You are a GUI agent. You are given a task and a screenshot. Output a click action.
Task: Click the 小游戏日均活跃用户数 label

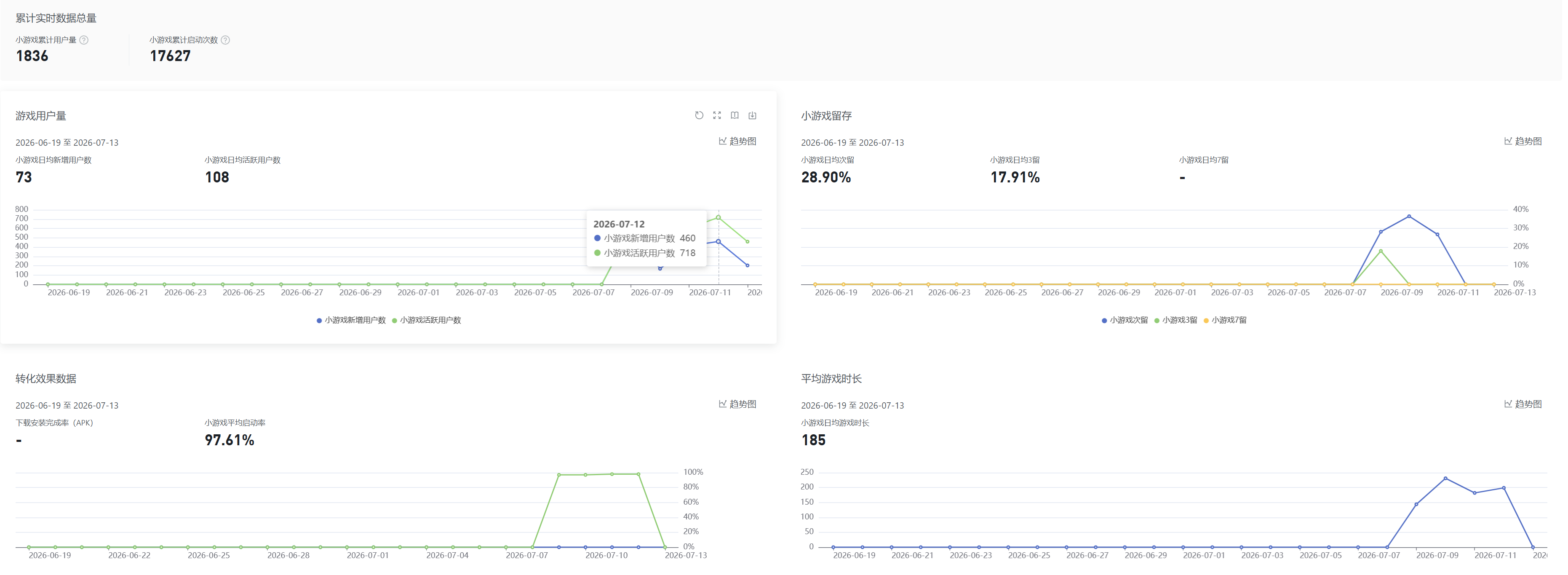(242, 160)
